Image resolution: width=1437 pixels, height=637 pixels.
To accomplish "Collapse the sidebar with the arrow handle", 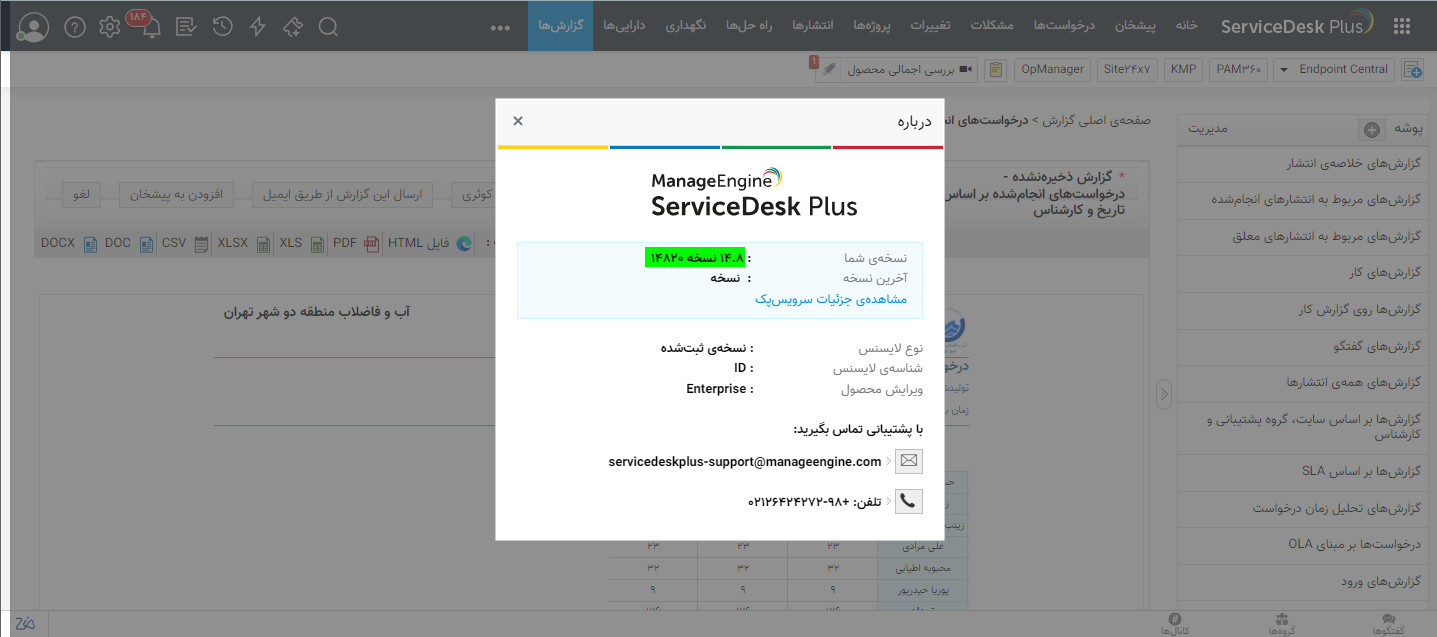I will coord(1163,396).
